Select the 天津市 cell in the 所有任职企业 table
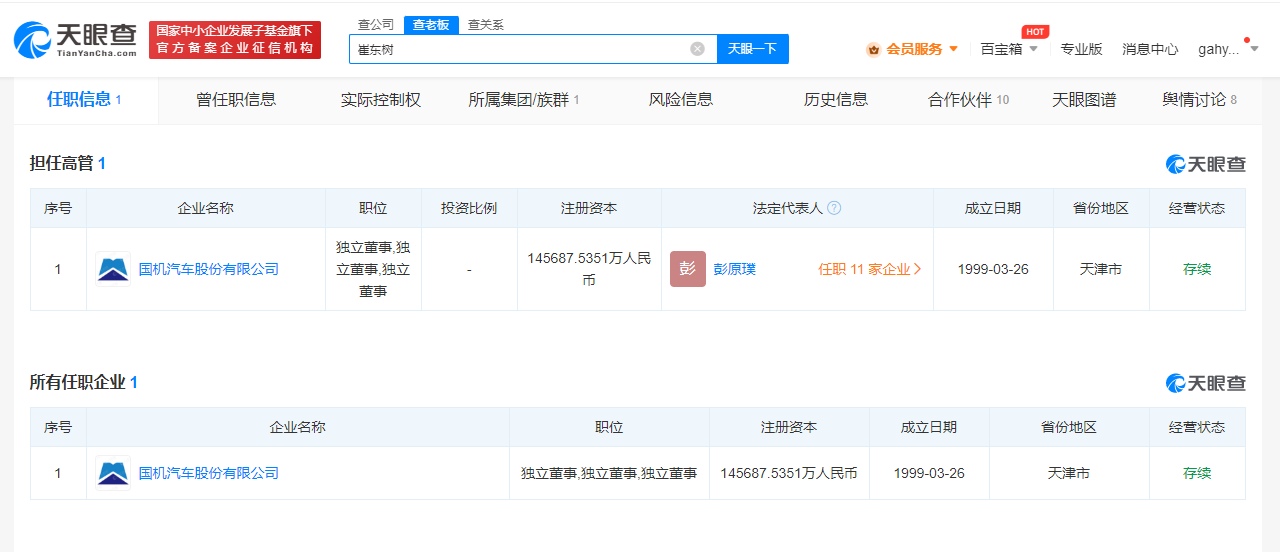Viewport: 1280px width, 552px height. pyautogui.click(x=1069, y=473)
